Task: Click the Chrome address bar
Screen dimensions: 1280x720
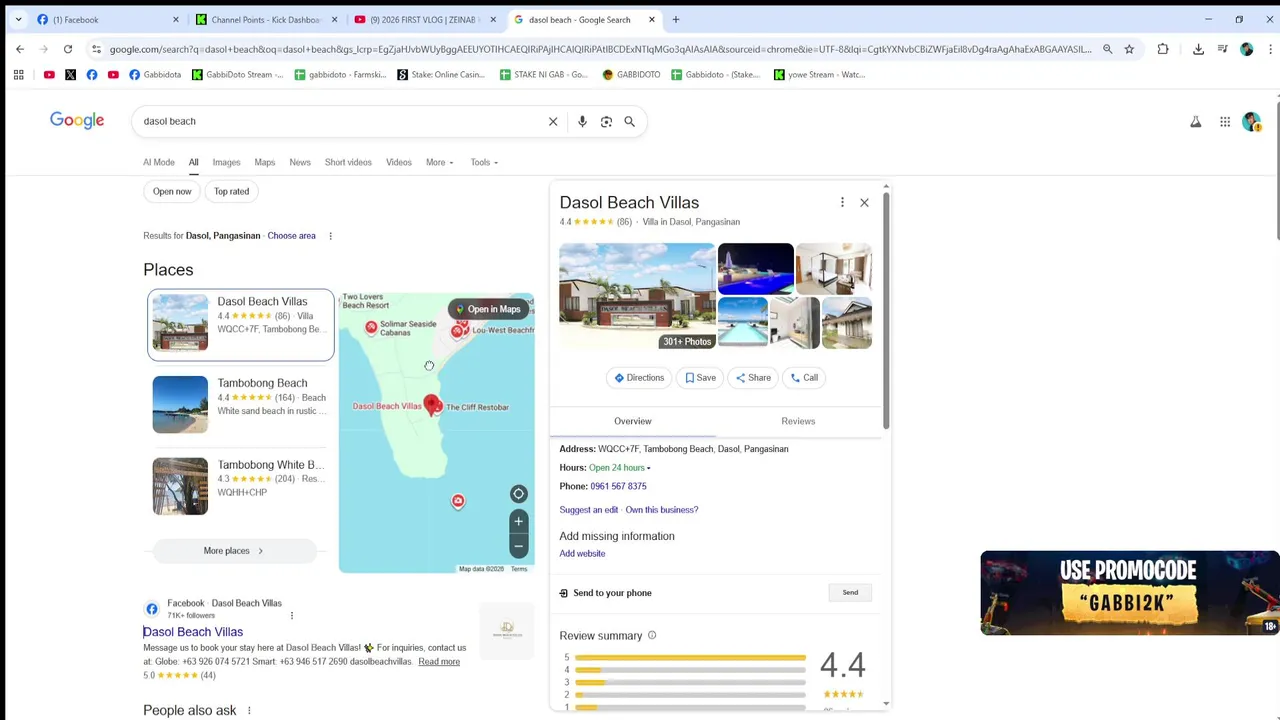Action: pyautogui.click(x=600, y=49)
